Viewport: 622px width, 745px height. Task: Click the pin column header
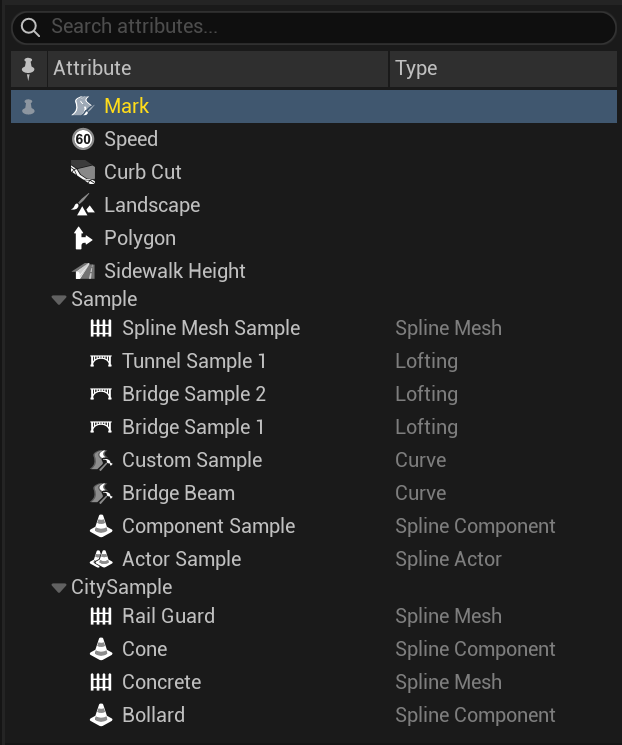(x=29, y=69)
